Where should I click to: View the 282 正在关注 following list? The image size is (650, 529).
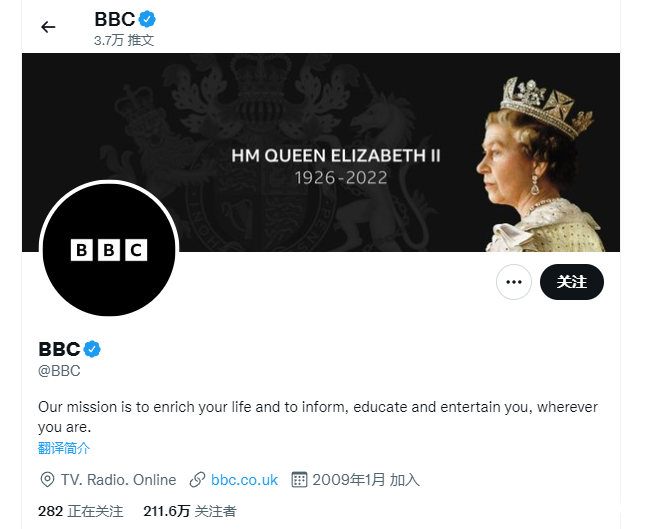[80, 511]
